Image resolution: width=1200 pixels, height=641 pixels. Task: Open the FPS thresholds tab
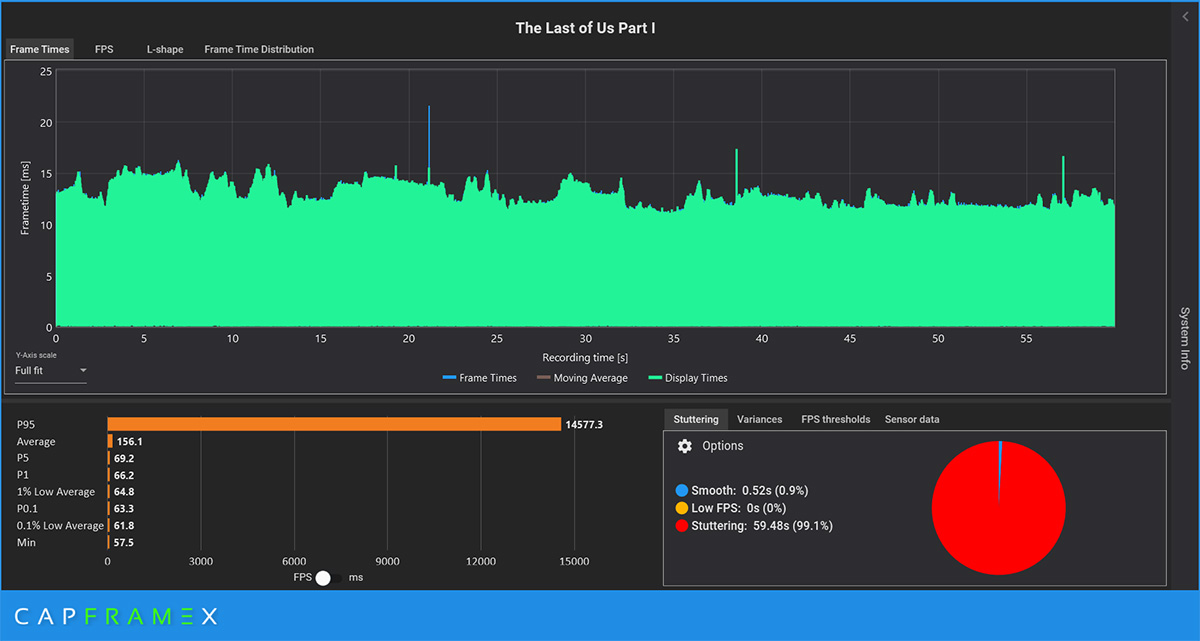point(836,419)
